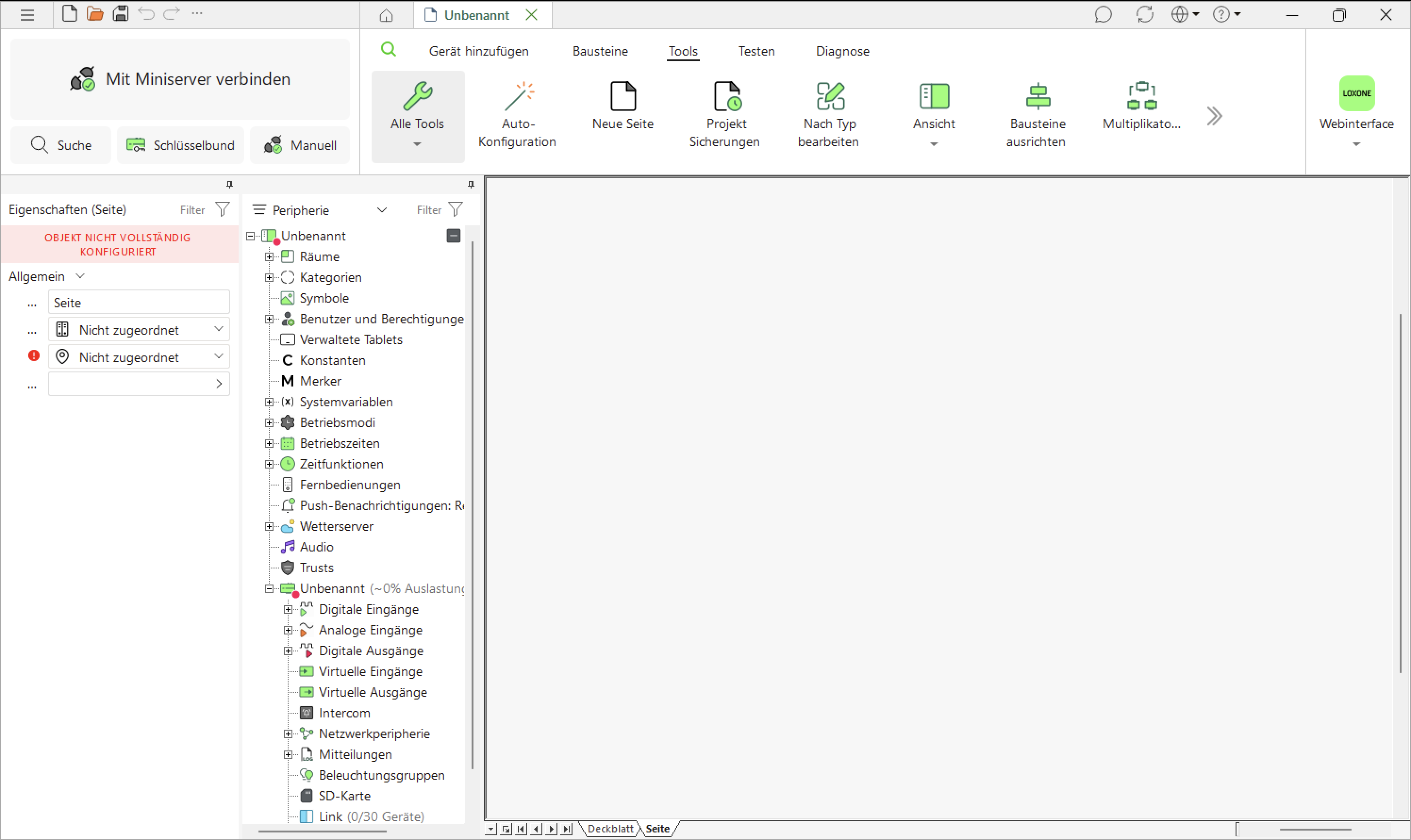Open the Peripherie view dropdown
Screen dimensions: 1411x840
[382, 210]
